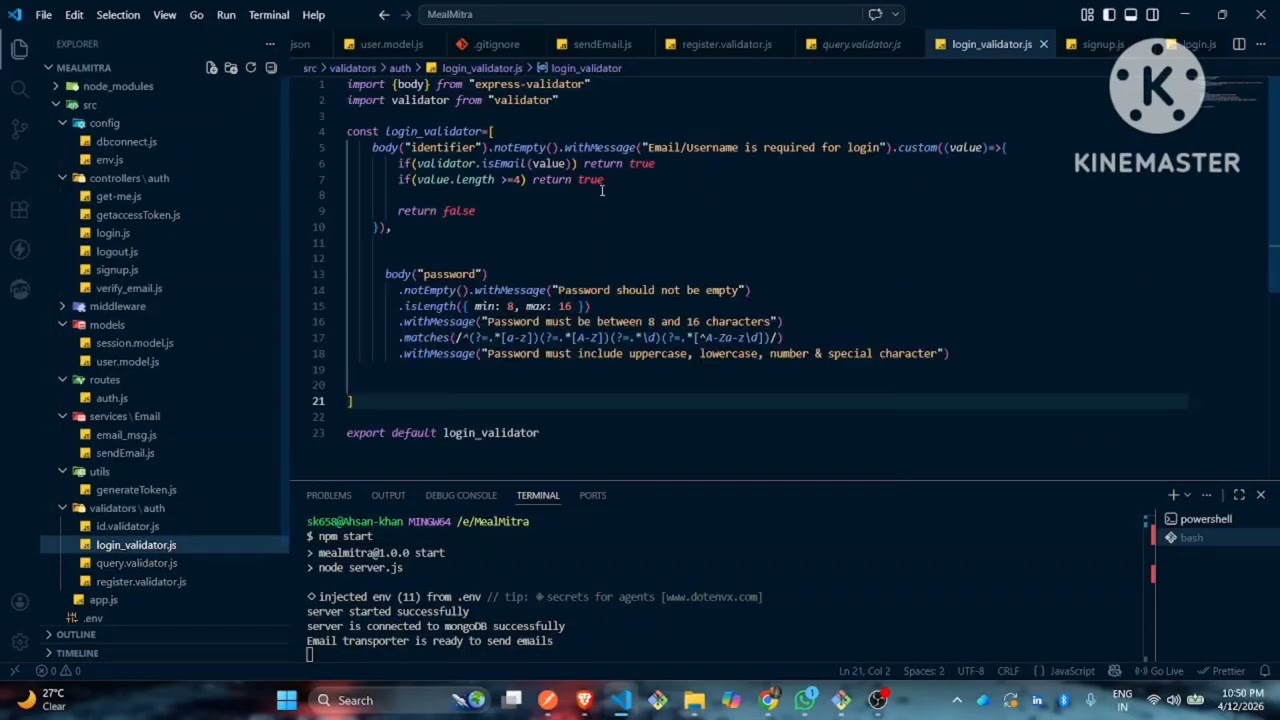Open the Source Control view
Image resolution: width=1280 pixels, height=720 pixels.
coord(19,129)
